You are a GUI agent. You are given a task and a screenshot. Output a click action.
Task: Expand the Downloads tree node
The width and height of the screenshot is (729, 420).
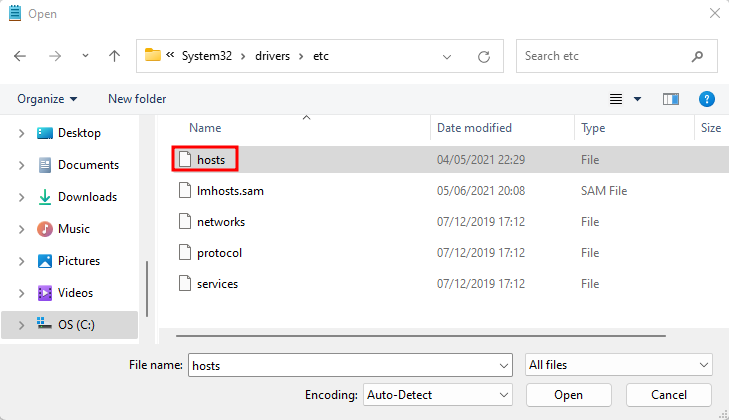[22, 197]
